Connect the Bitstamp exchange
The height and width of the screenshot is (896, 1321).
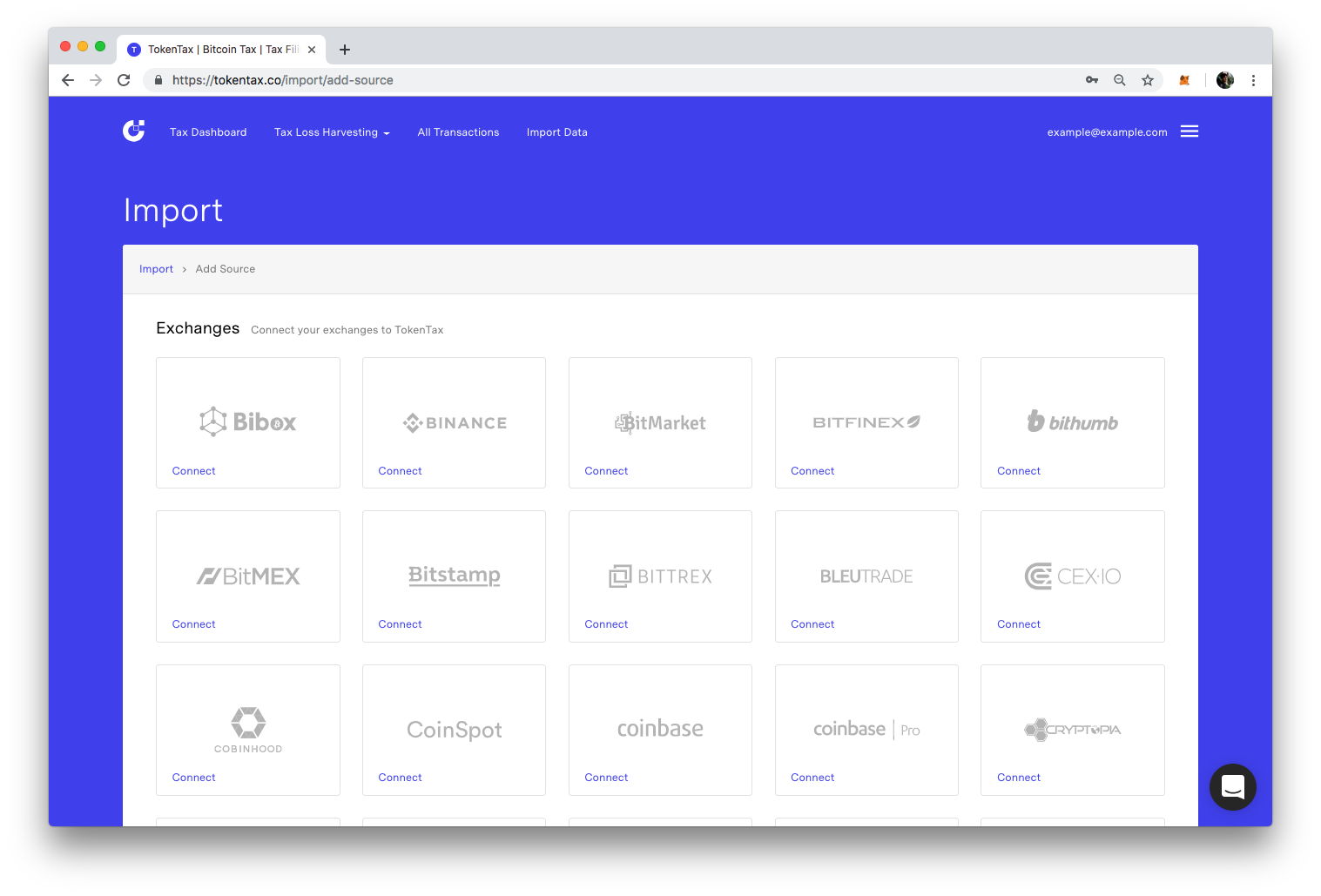click(400, 624)
